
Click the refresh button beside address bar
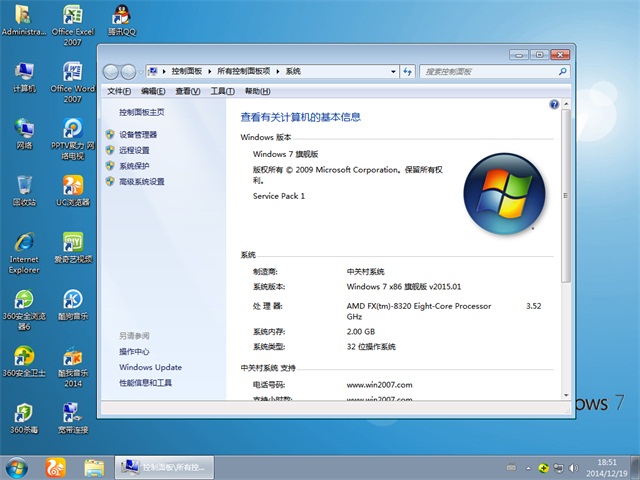pyautogui.click(x=407, y=71)
